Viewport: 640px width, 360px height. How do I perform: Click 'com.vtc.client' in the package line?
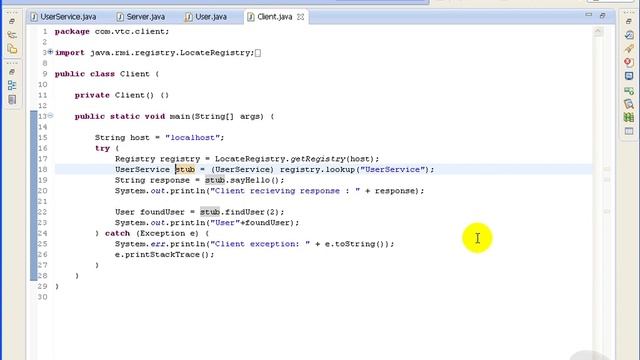click(x=129, y=31)
